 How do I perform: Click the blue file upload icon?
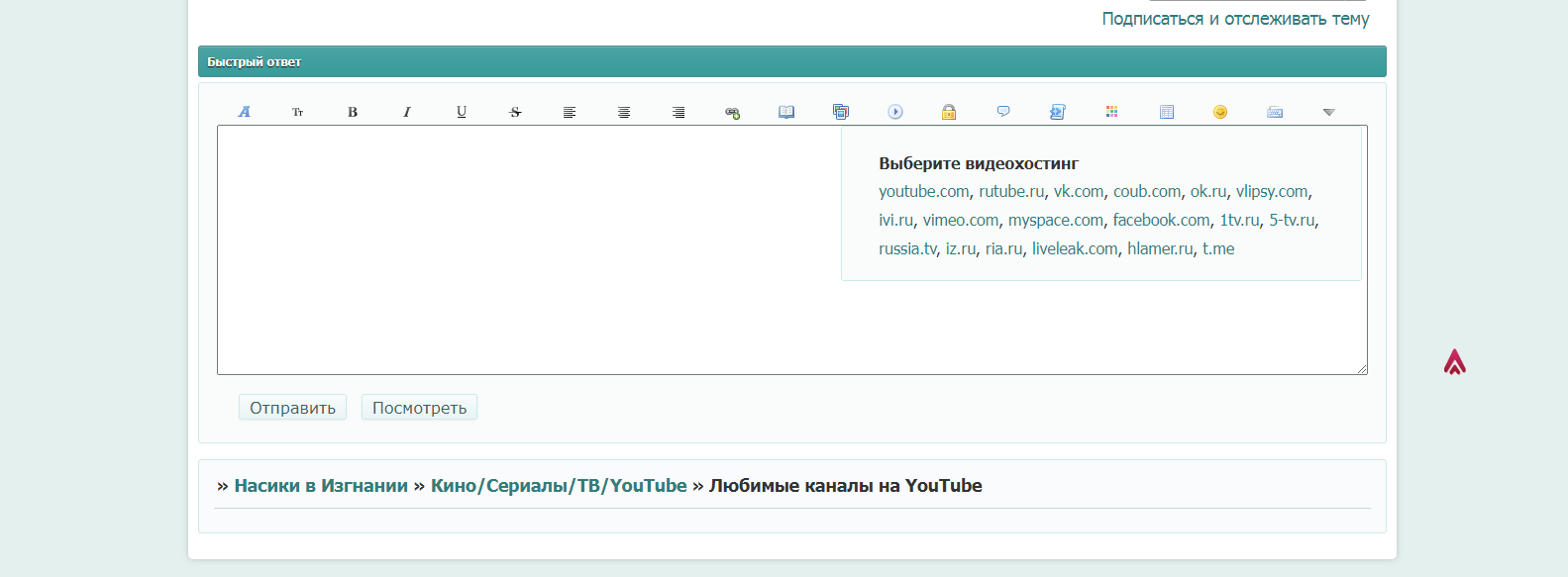(x=1058, y=112)
